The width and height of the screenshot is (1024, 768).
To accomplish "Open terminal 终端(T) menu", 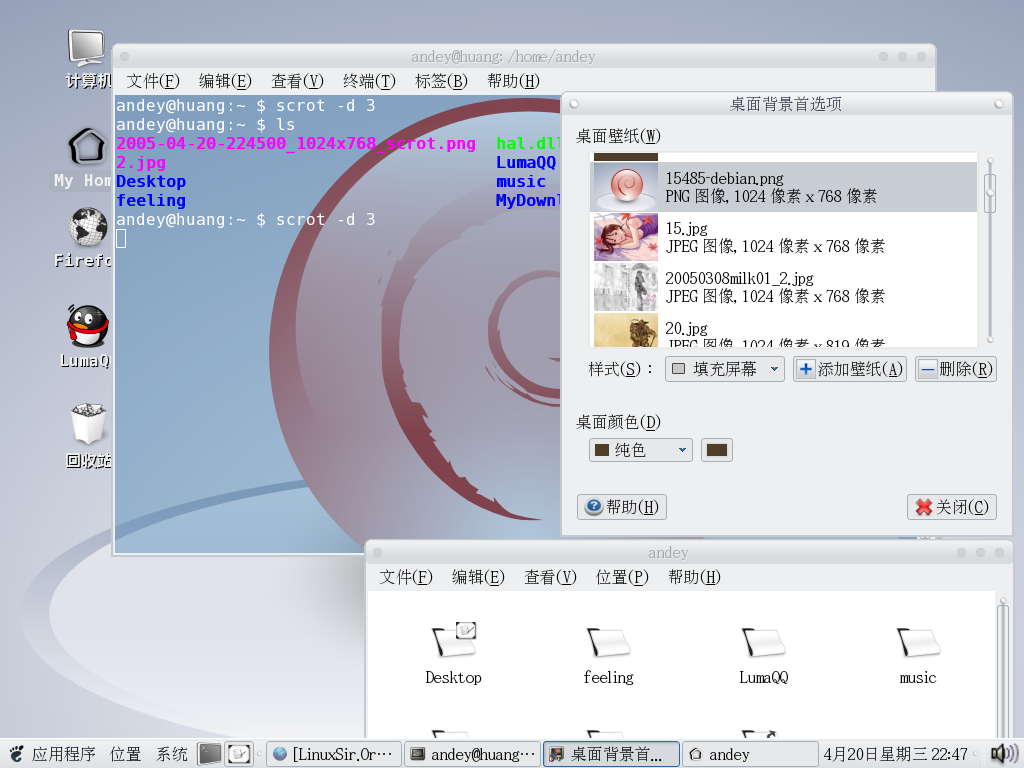I will click(x=369, y=81).
